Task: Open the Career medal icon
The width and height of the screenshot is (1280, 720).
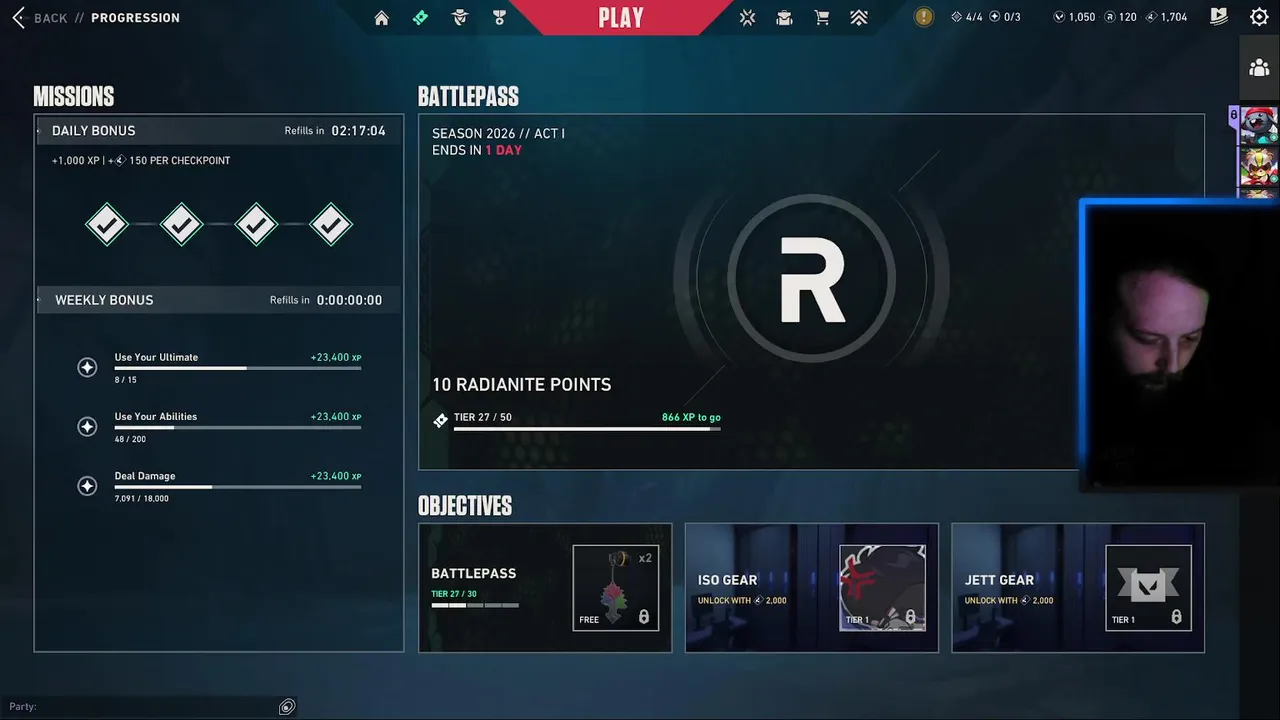Action: (499, 18)
